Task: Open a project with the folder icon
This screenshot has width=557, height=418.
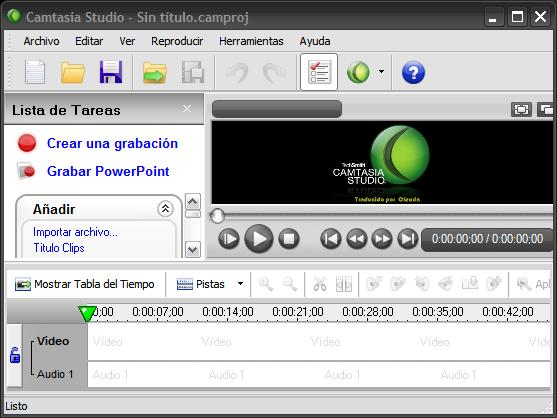Action: (x=72, y=72)
